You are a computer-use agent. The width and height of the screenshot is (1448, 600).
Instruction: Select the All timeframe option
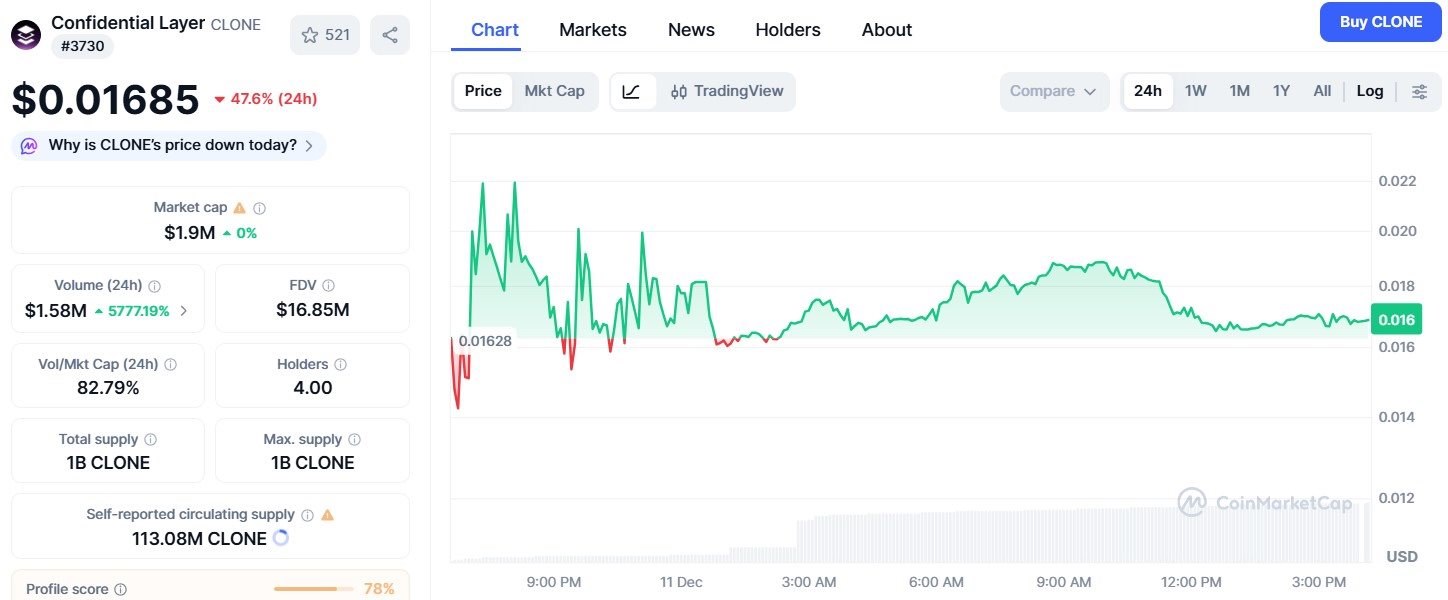point(1322,90)
